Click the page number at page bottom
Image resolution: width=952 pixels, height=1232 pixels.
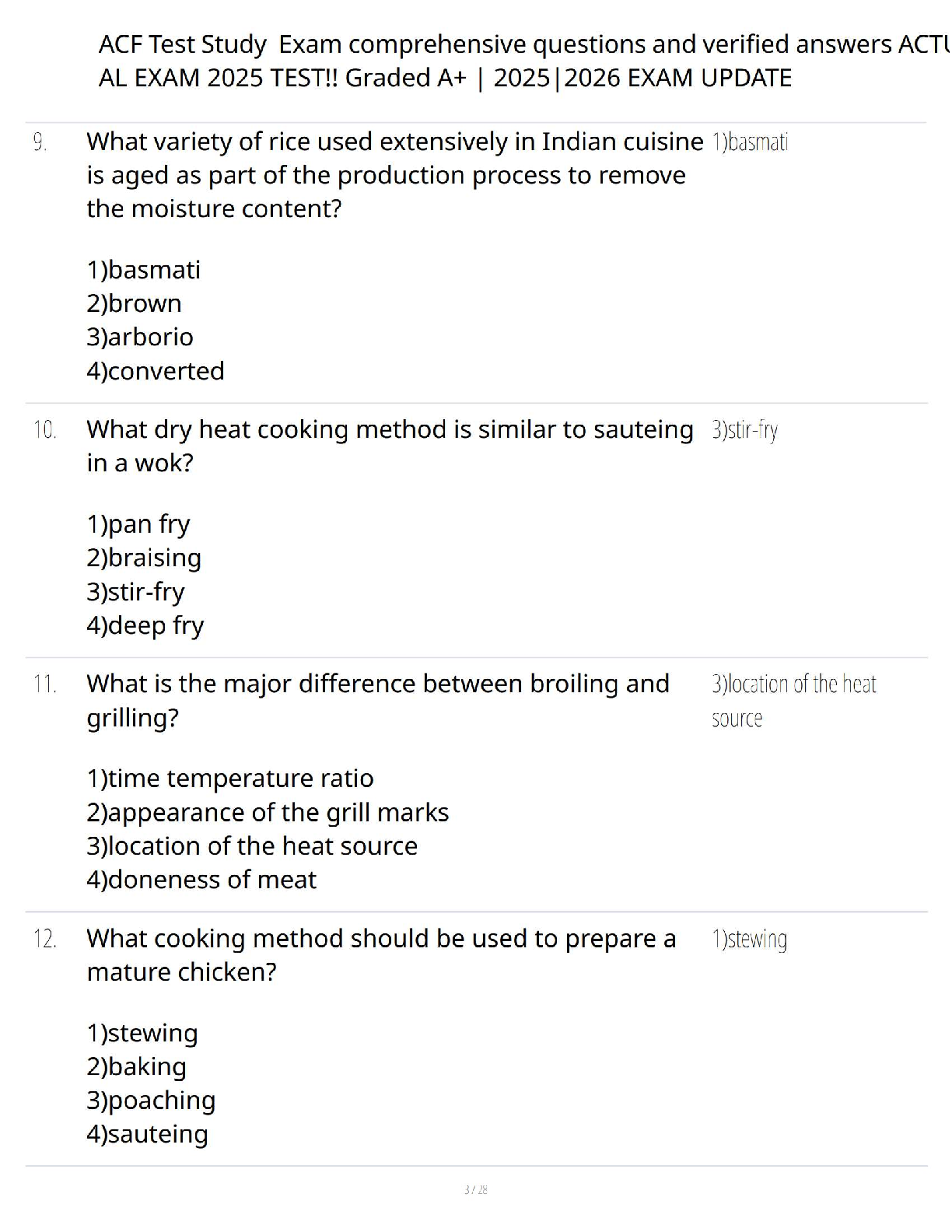click(475, 1189)
